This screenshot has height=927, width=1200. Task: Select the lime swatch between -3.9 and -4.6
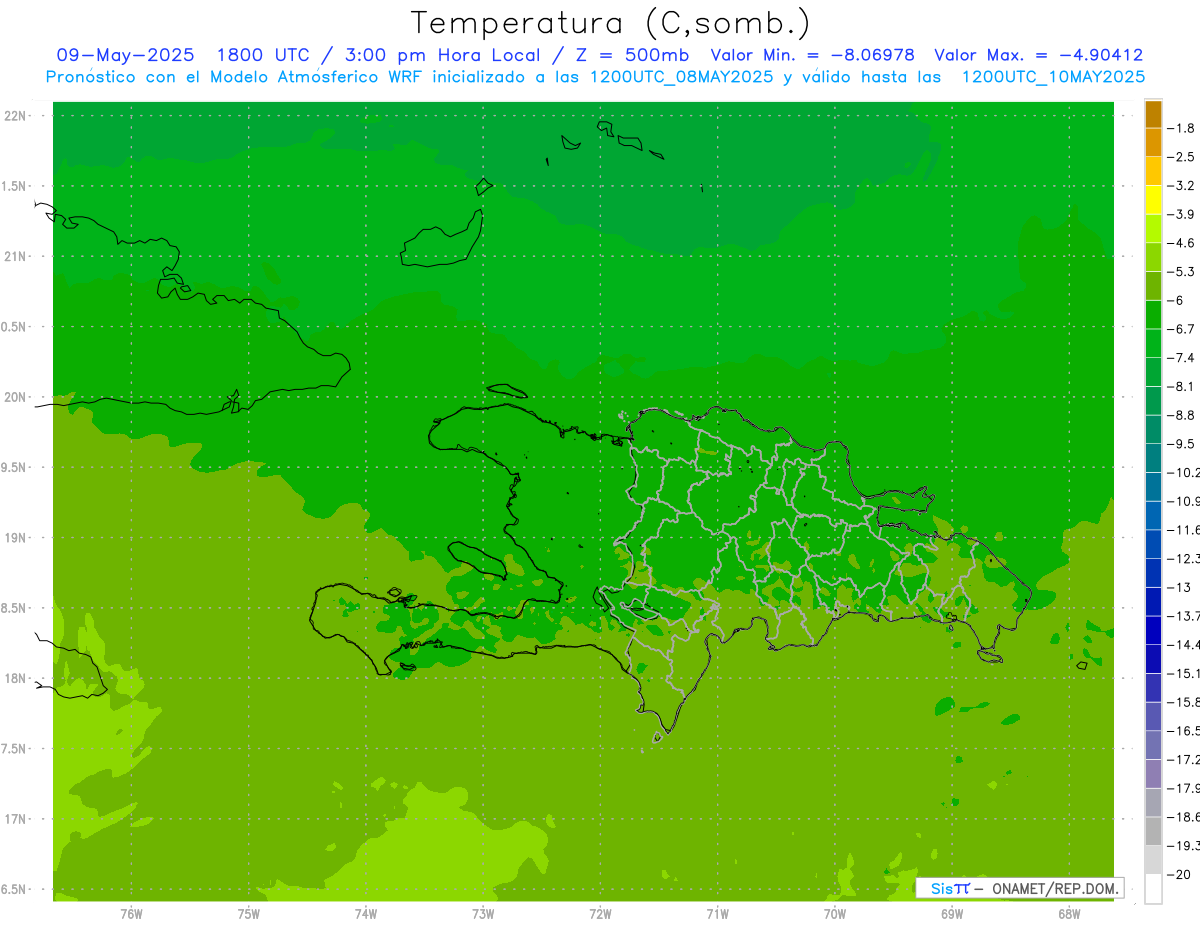1153,228
